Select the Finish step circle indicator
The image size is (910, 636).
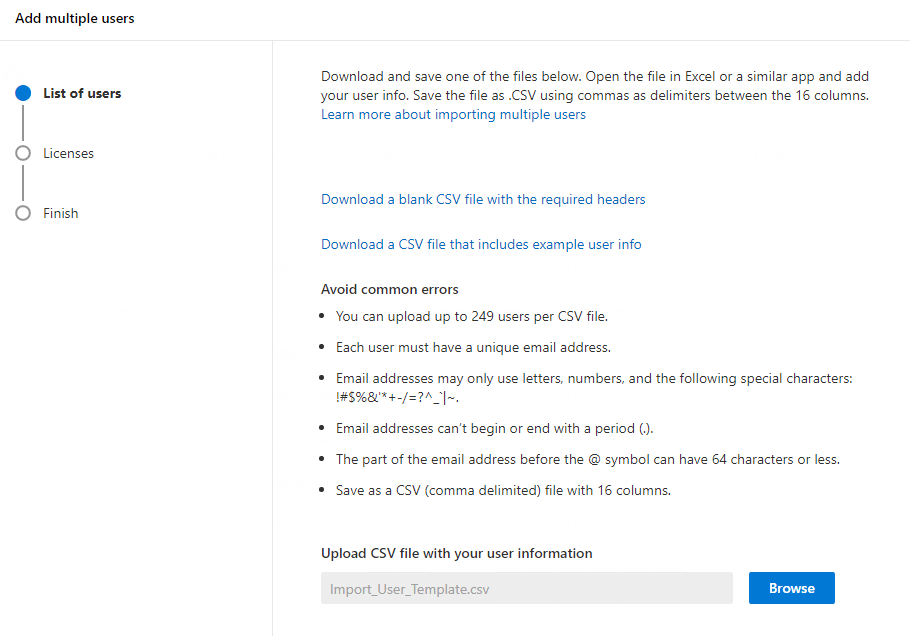(x=23, y=213)
